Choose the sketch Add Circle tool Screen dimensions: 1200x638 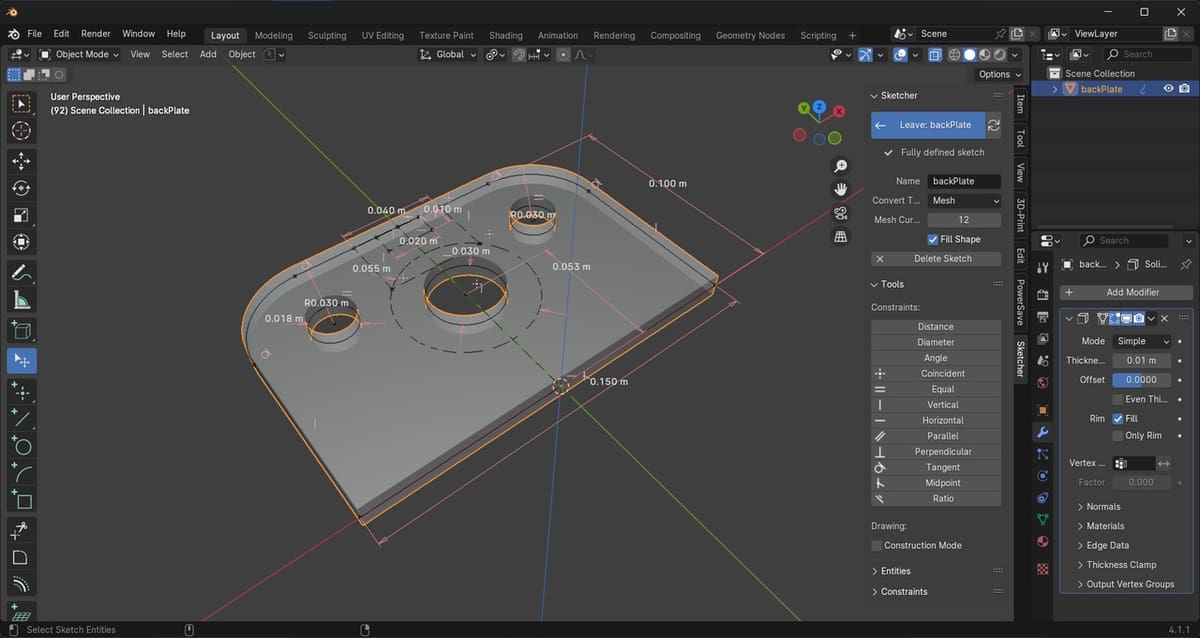click(22, 445)
